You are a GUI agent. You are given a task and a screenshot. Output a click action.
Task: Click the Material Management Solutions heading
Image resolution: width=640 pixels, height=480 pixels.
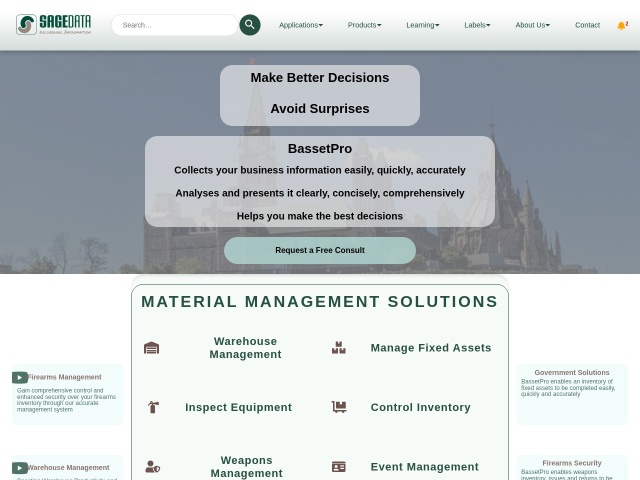click(x=320, y=302)
